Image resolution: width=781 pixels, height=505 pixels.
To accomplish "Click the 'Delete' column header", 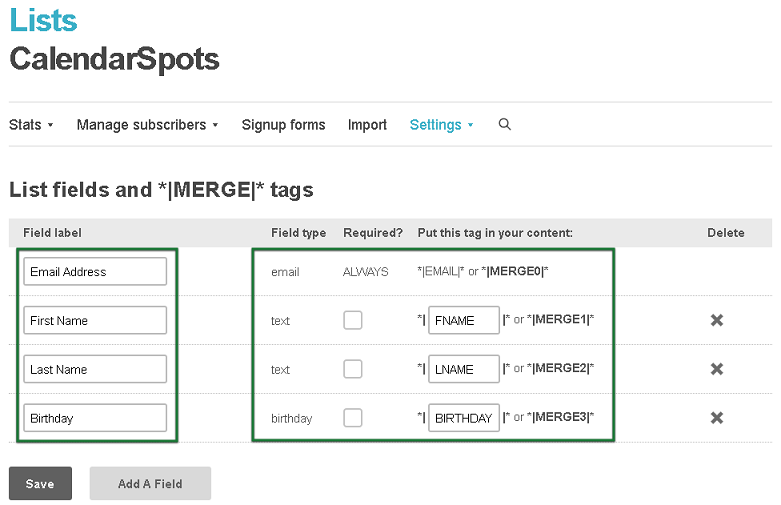I will coord(726,233).
